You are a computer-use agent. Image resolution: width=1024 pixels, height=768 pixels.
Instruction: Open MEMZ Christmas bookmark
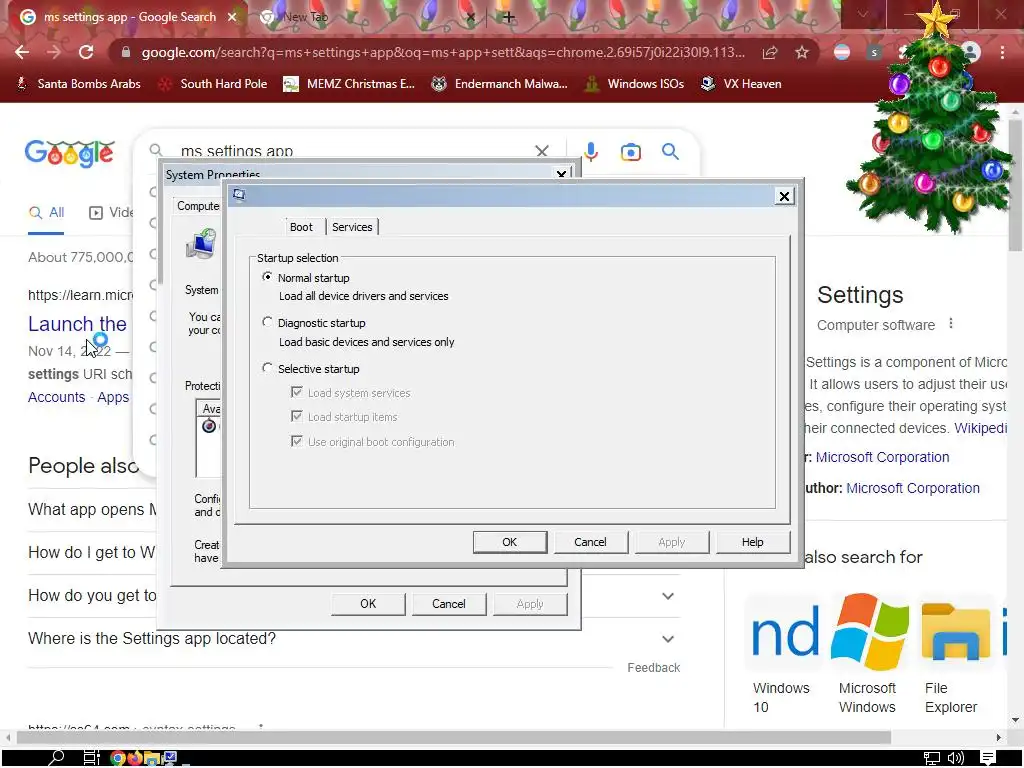(x=349, y=84)
